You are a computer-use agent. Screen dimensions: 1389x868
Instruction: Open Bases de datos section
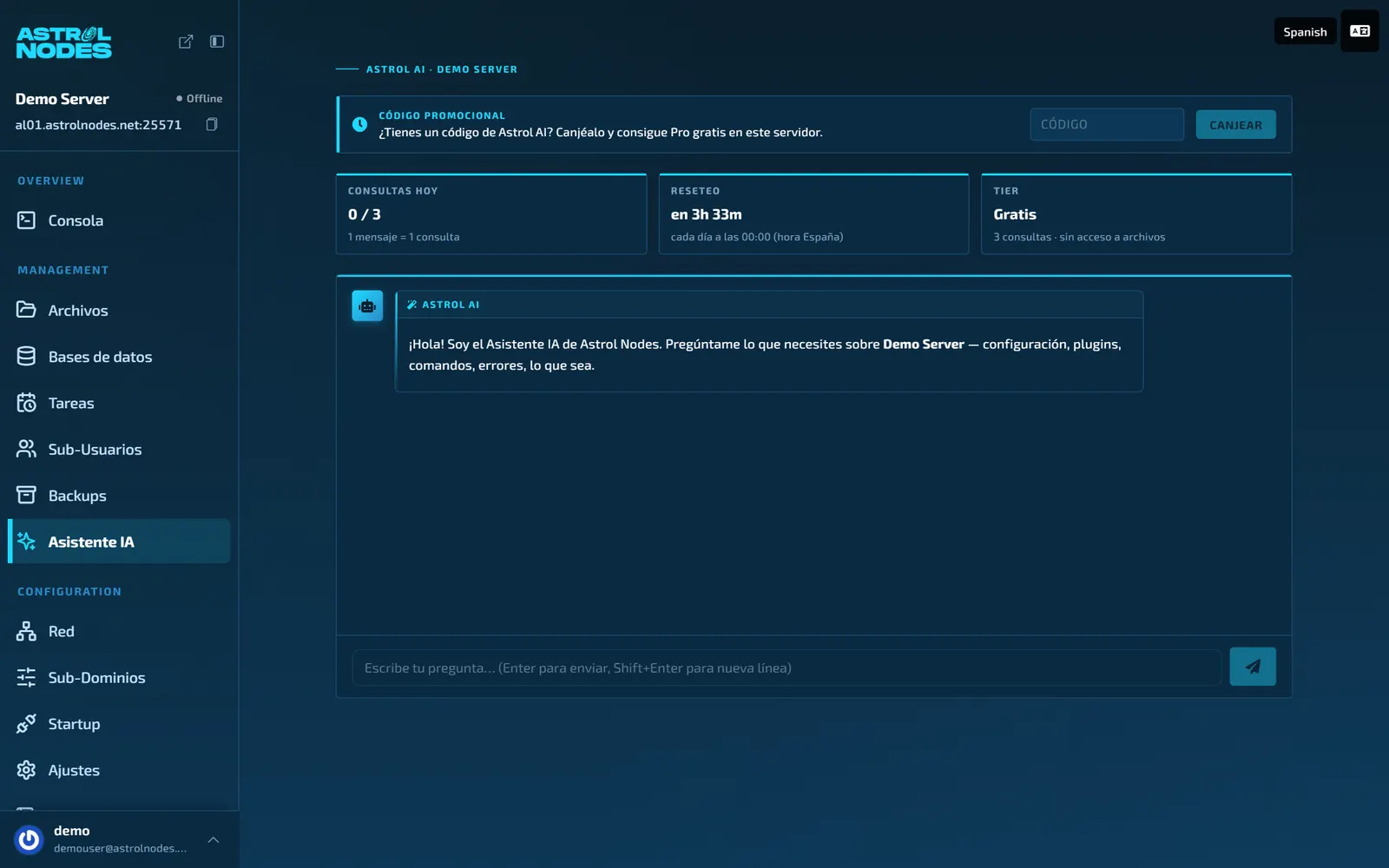pos(119,357)
